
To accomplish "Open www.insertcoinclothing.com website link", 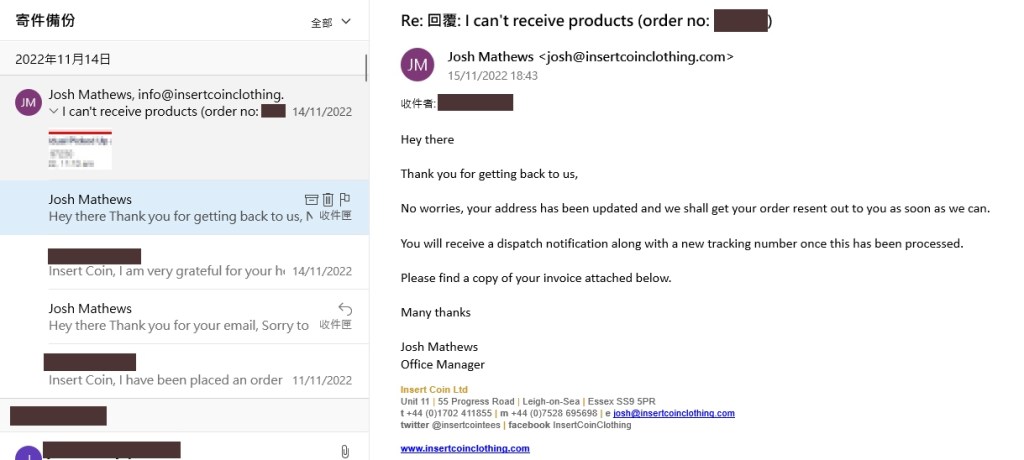I will pyautogui.click(x=465, y=448).
